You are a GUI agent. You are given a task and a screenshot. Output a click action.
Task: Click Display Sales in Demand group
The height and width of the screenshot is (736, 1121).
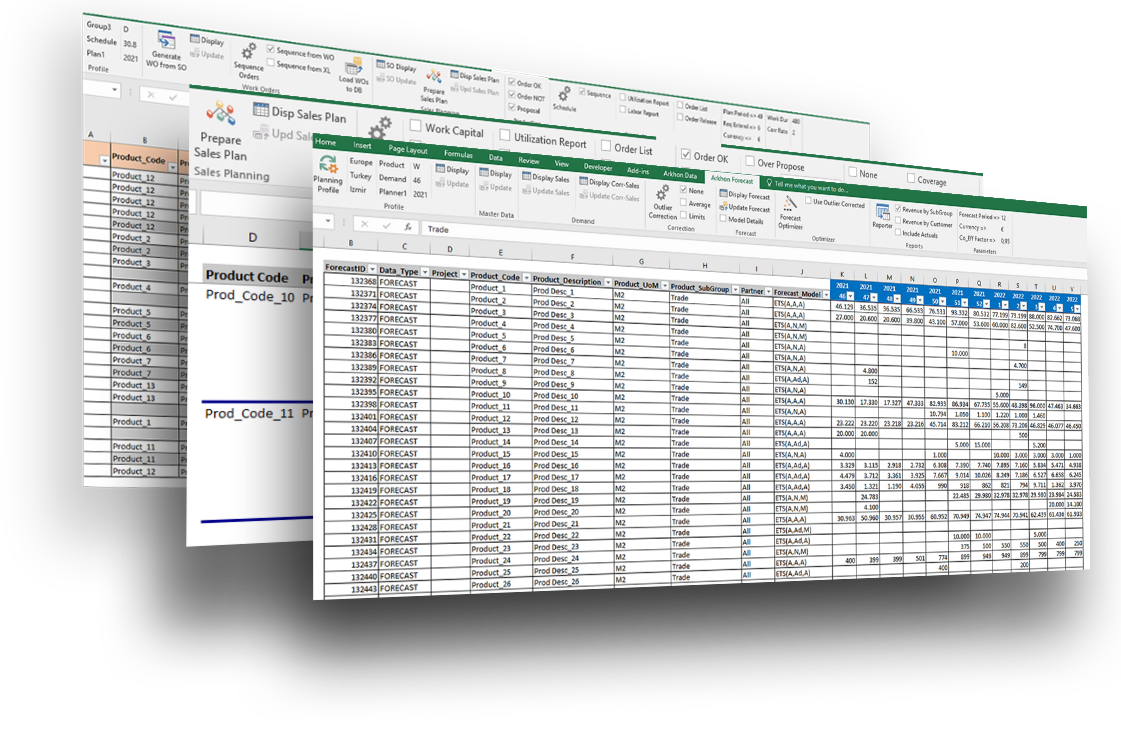[x=545, y=177]
